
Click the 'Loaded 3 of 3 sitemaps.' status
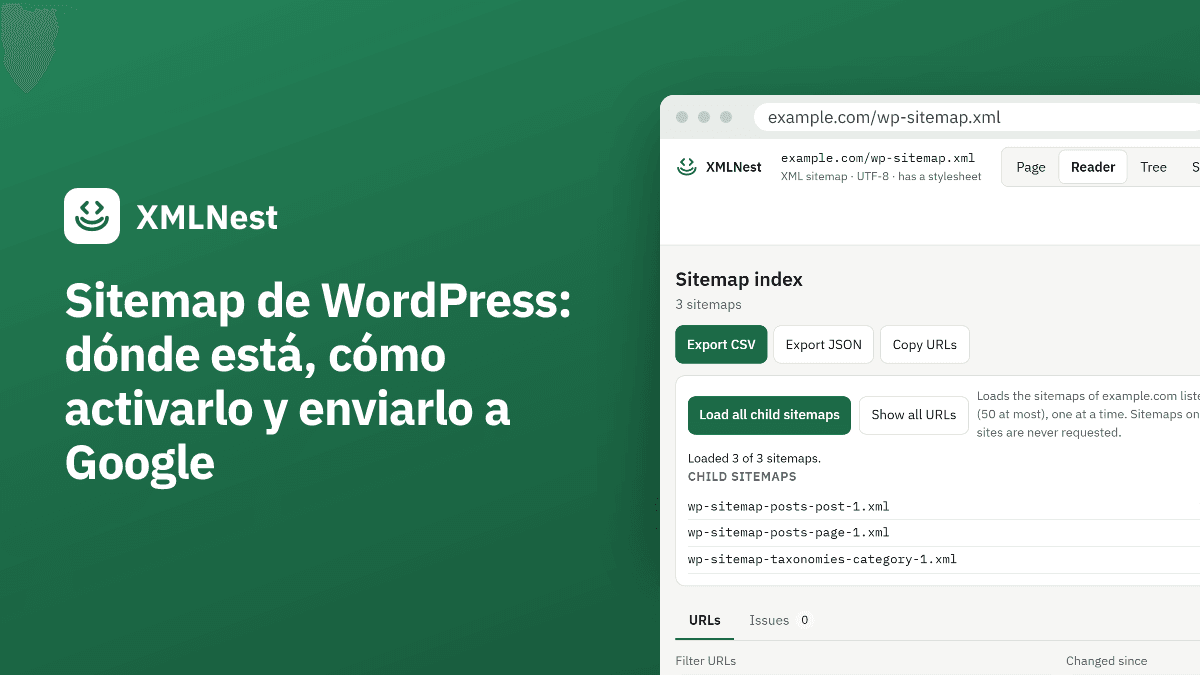tap(754, 458)
